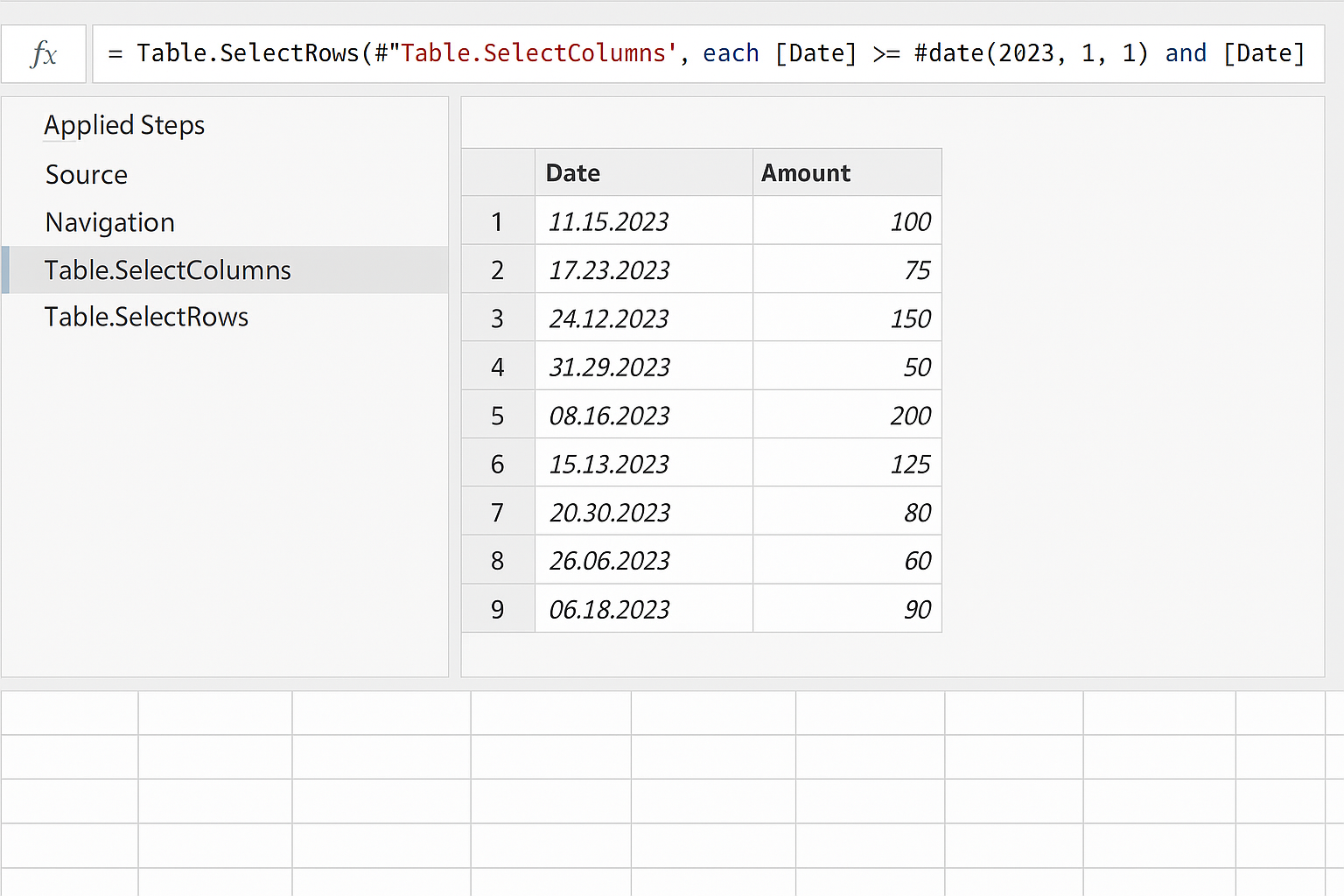Click the date cell 15.13.2023
The width and height of the screenshot is (1344, 896).
coord(643,462)
